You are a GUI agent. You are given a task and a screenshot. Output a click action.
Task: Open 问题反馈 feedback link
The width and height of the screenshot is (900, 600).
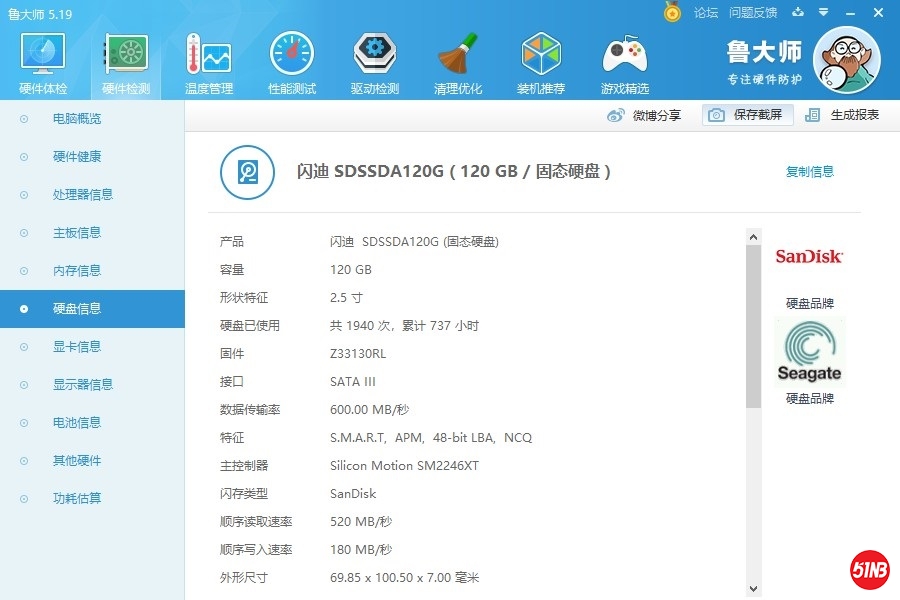752,13
